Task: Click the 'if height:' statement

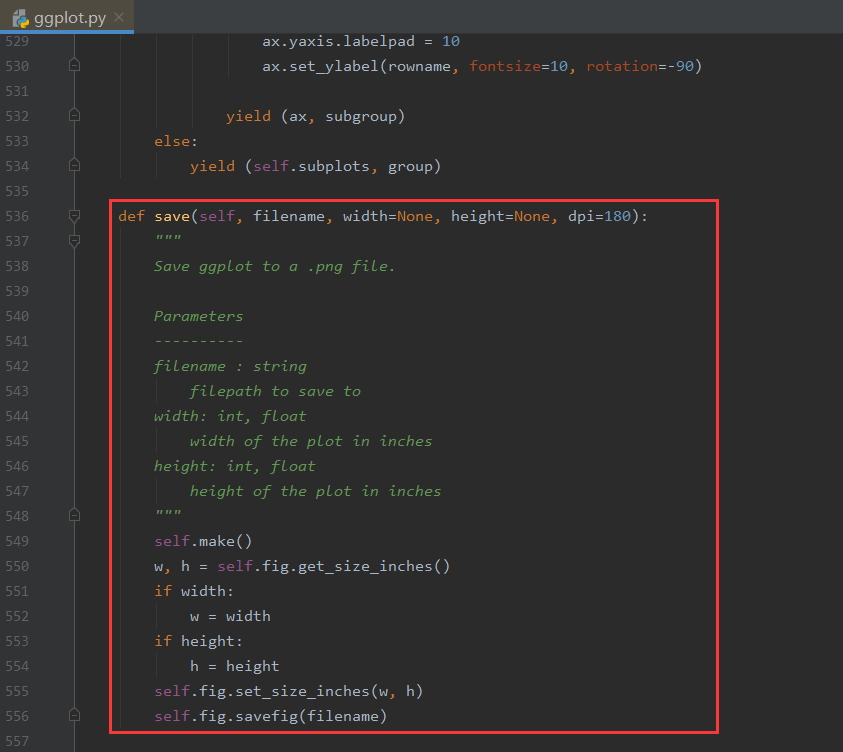Action: [198, 641]
